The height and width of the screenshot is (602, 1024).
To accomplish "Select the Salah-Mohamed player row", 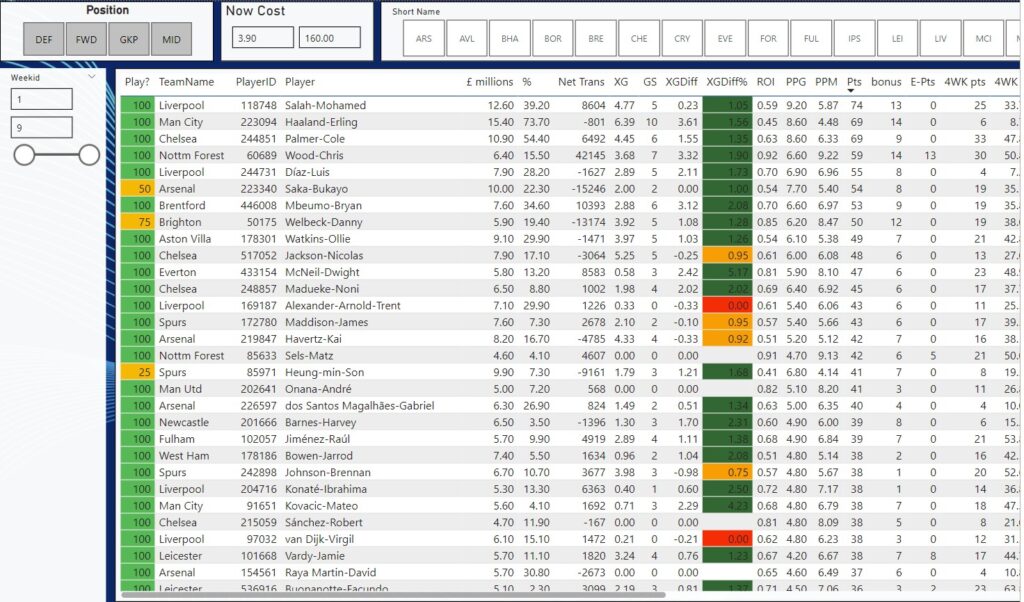I will click(x=325, y=105).
